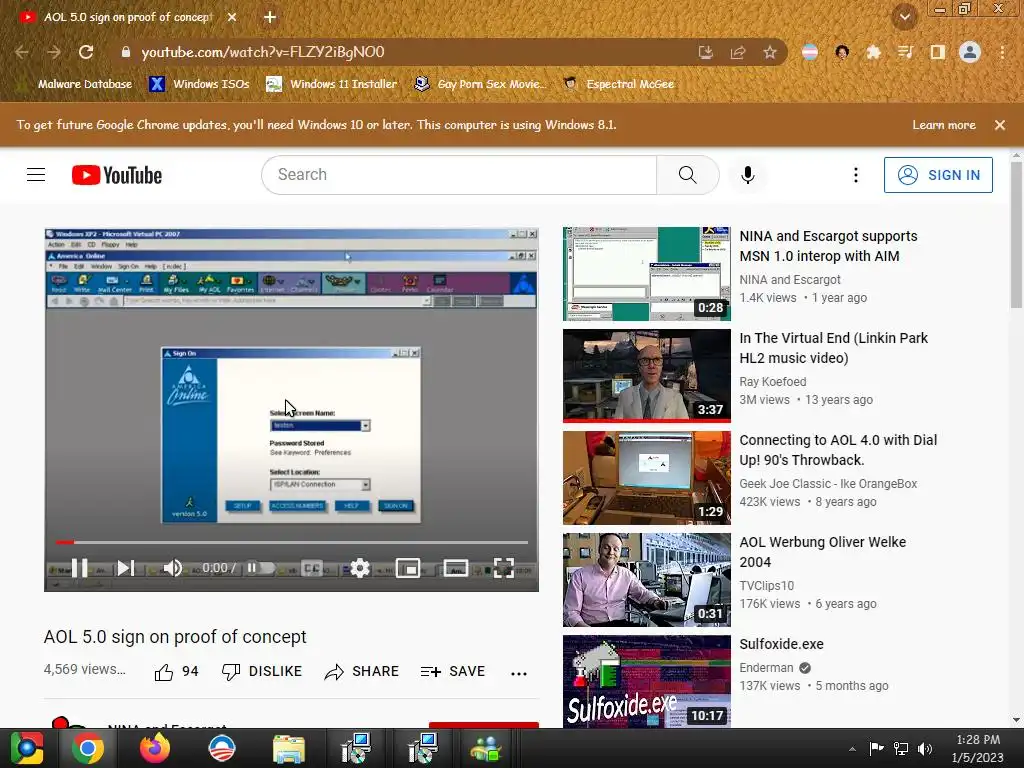
Task: Open AOL Werbung Oliver Welke 2004 video
Action: click(822, 552)
